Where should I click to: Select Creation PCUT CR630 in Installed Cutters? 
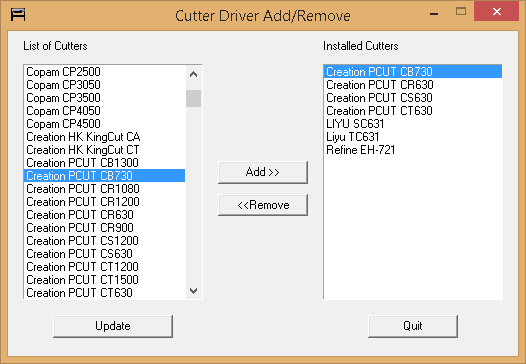point(413,85)
